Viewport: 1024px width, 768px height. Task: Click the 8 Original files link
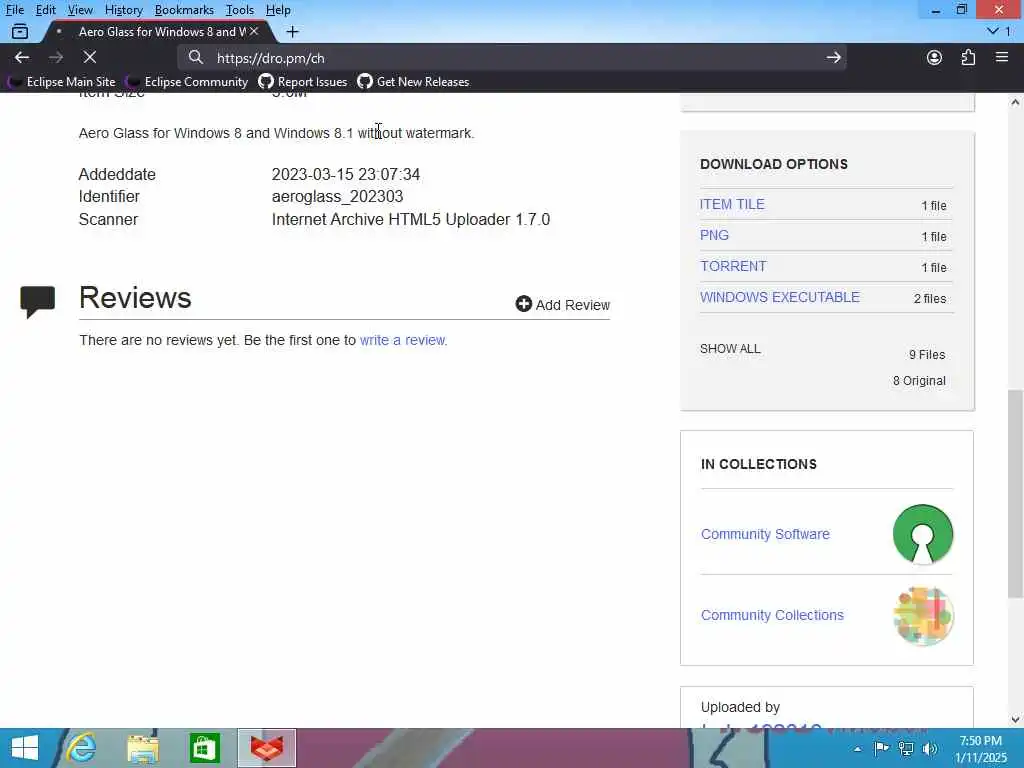tap(919, 381)
